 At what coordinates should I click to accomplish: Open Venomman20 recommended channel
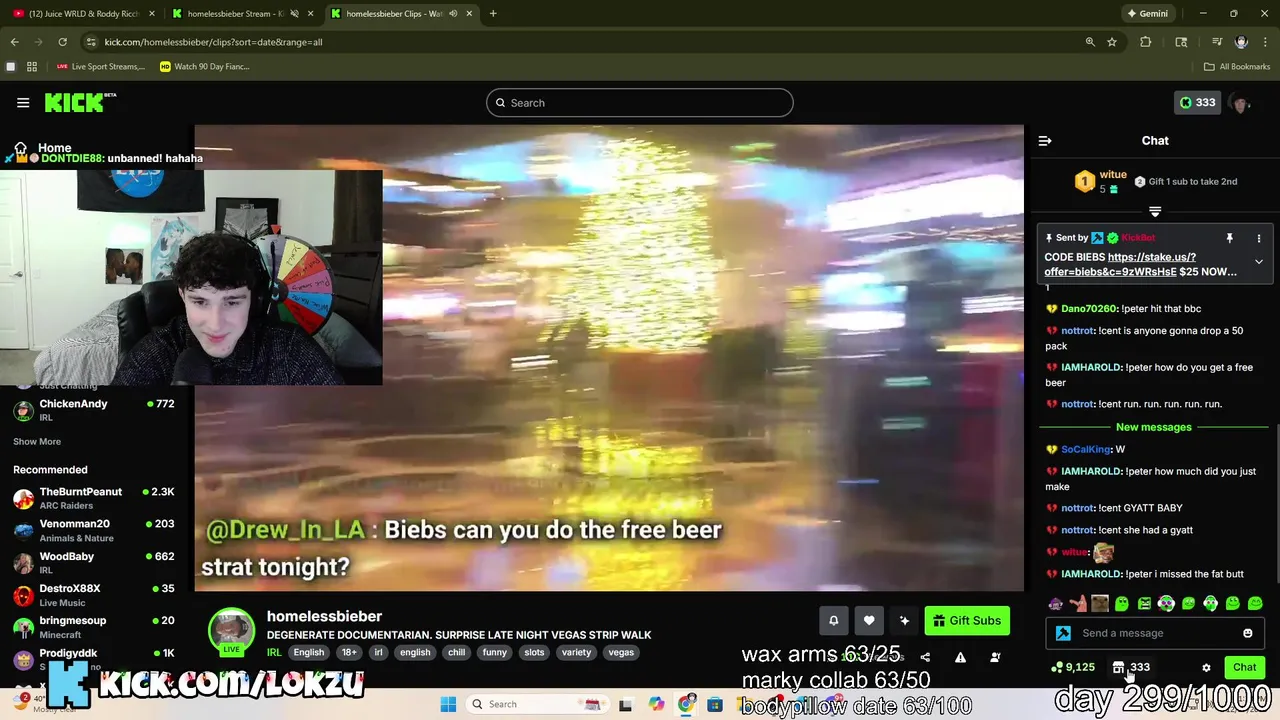94,530
